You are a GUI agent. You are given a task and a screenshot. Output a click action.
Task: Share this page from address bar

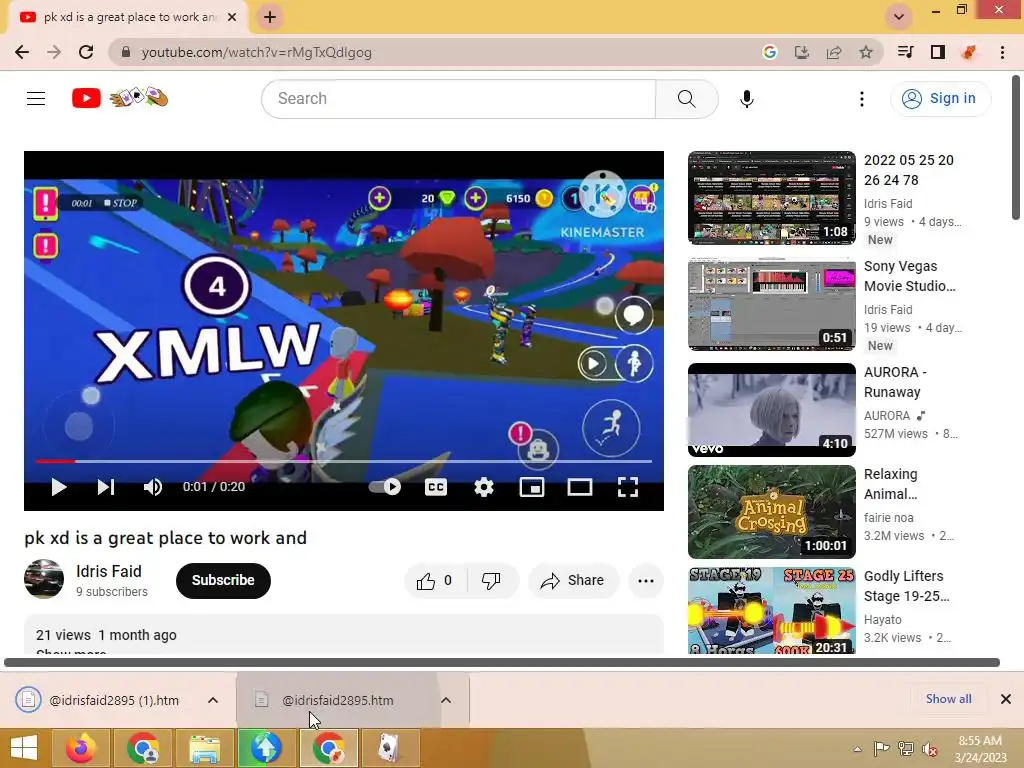(834, 52)
